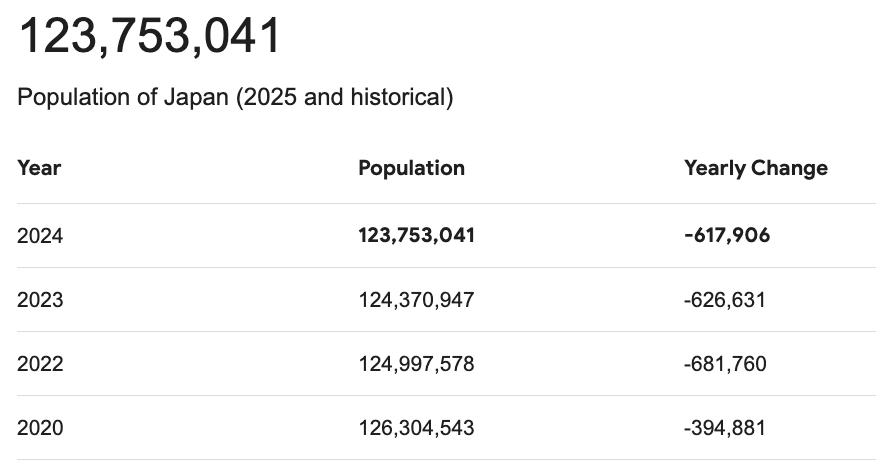
Task: Click the -626,631 yearly change value
Action: [725, 300]
